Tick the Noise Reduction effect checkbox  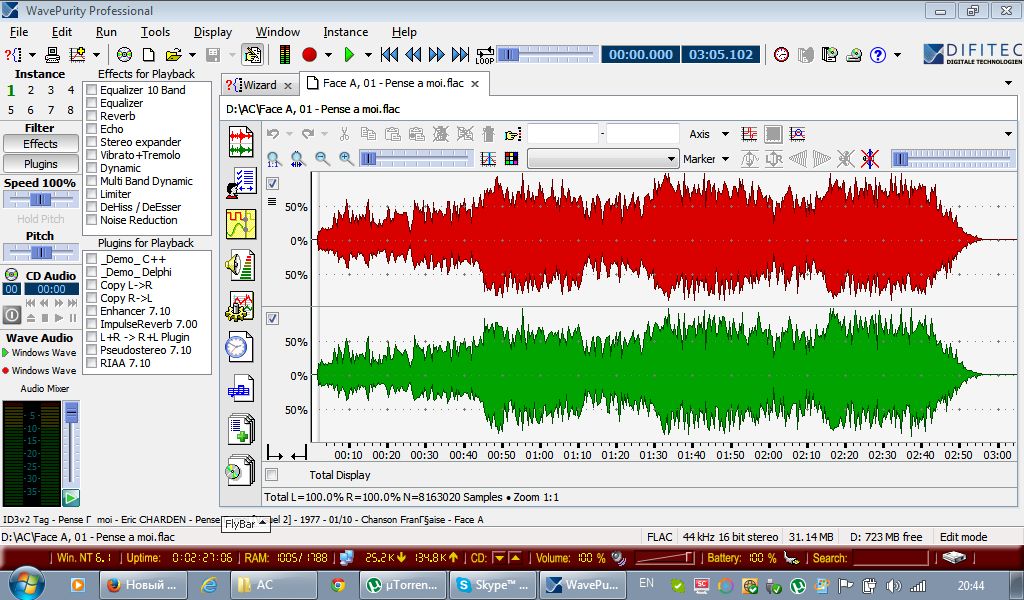coord(92,220)
